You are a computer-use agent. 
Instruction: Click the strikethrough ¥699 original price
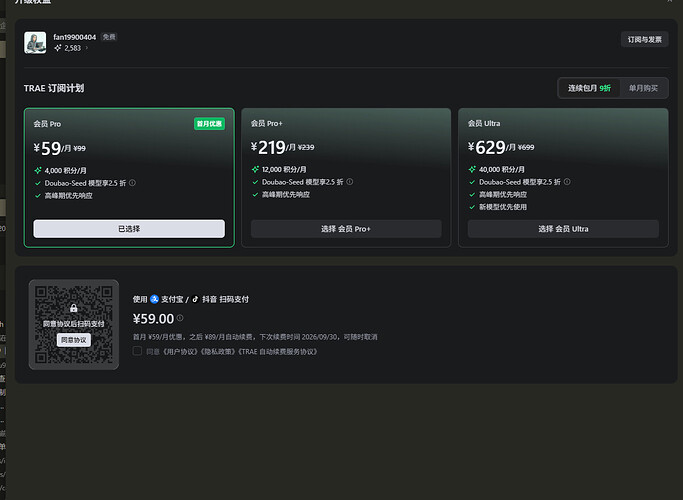[526, 148]
